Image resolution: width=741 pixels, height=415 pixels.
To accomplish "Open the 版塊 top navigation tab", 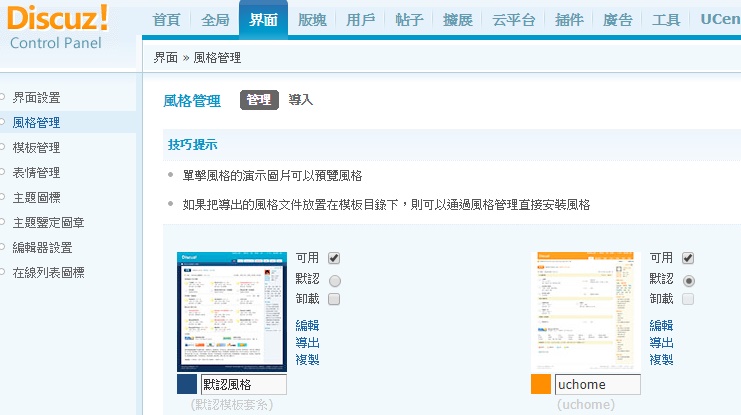I will tap(312, 20).
